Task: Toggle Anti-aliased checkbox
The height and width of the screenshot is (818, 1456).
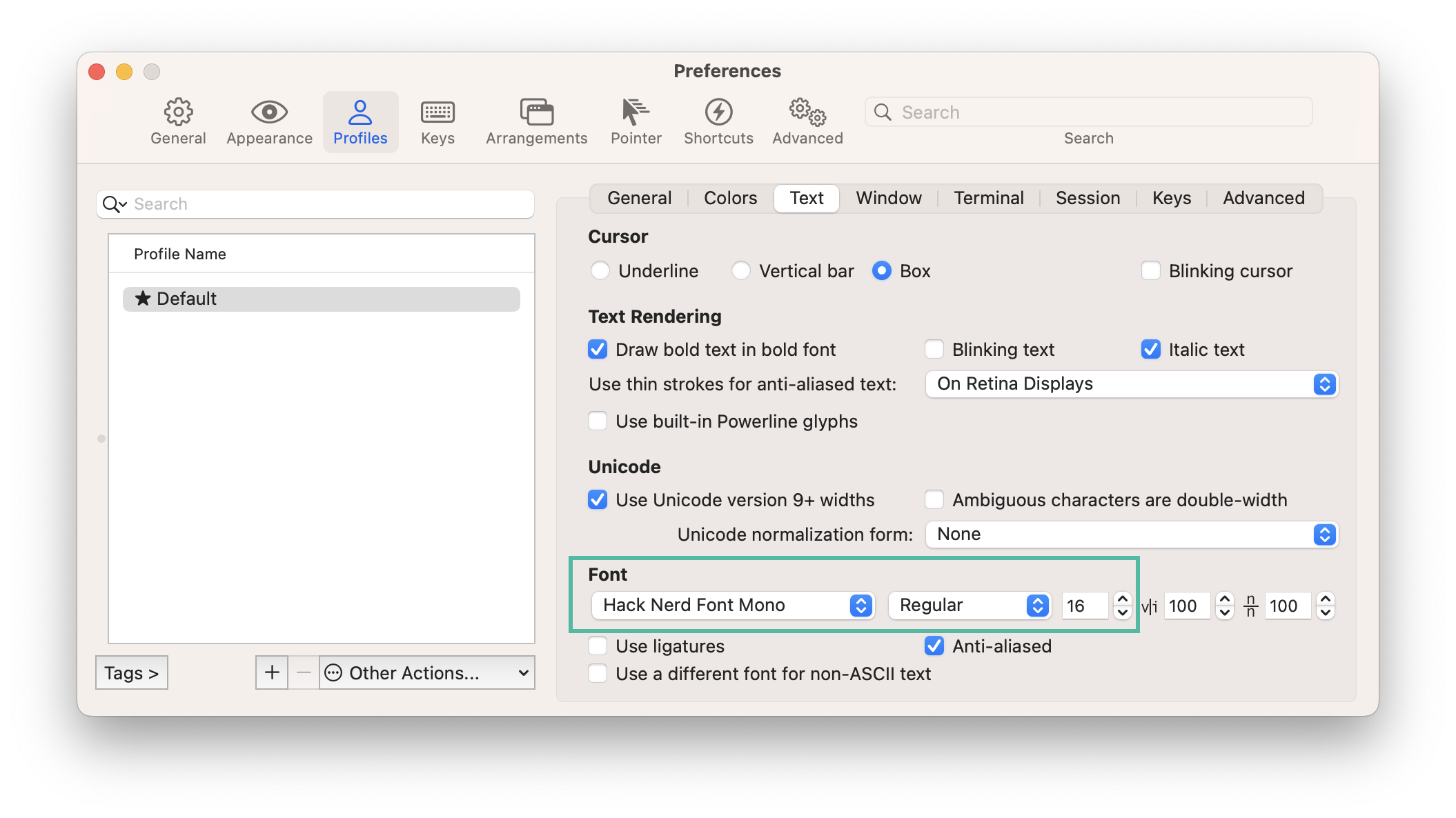Action: (934, 646)
